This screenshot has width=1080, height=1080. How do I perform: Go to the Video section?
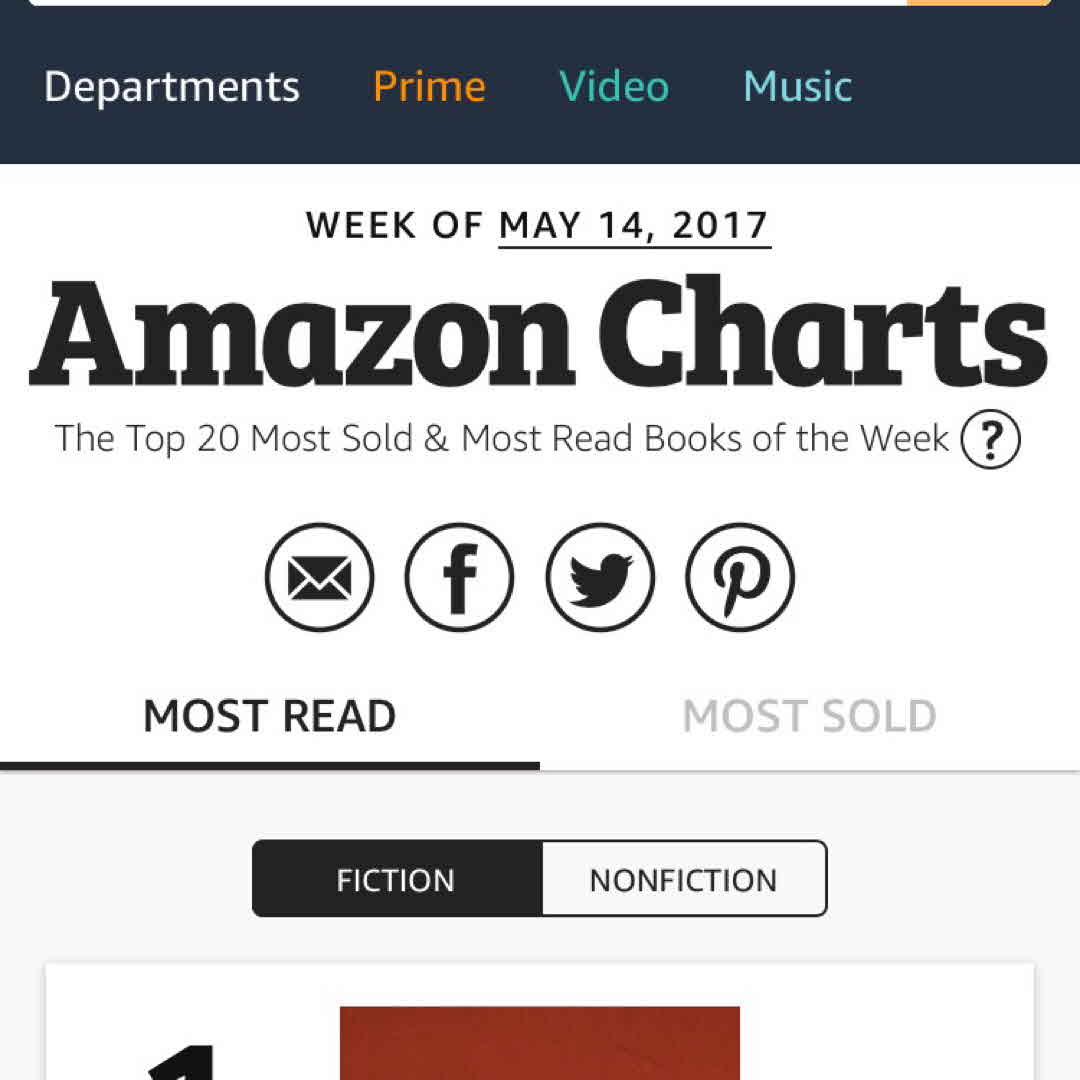(x=614, y=87)
